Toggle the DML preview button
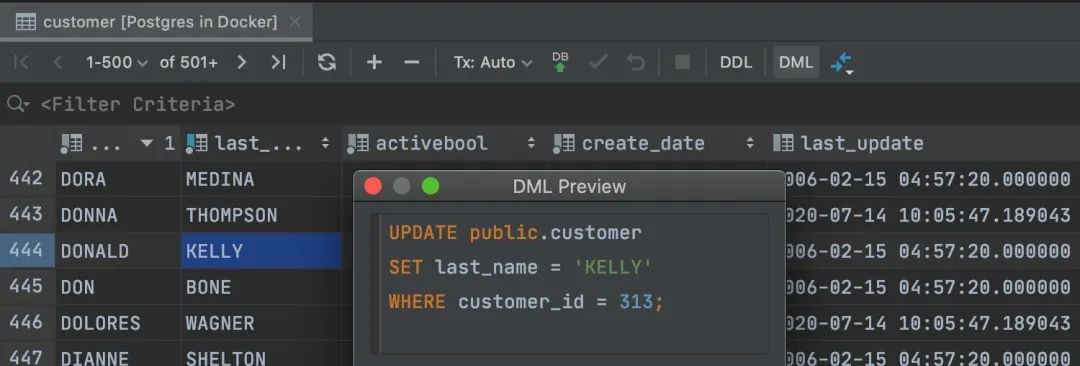 click(796, 63)
